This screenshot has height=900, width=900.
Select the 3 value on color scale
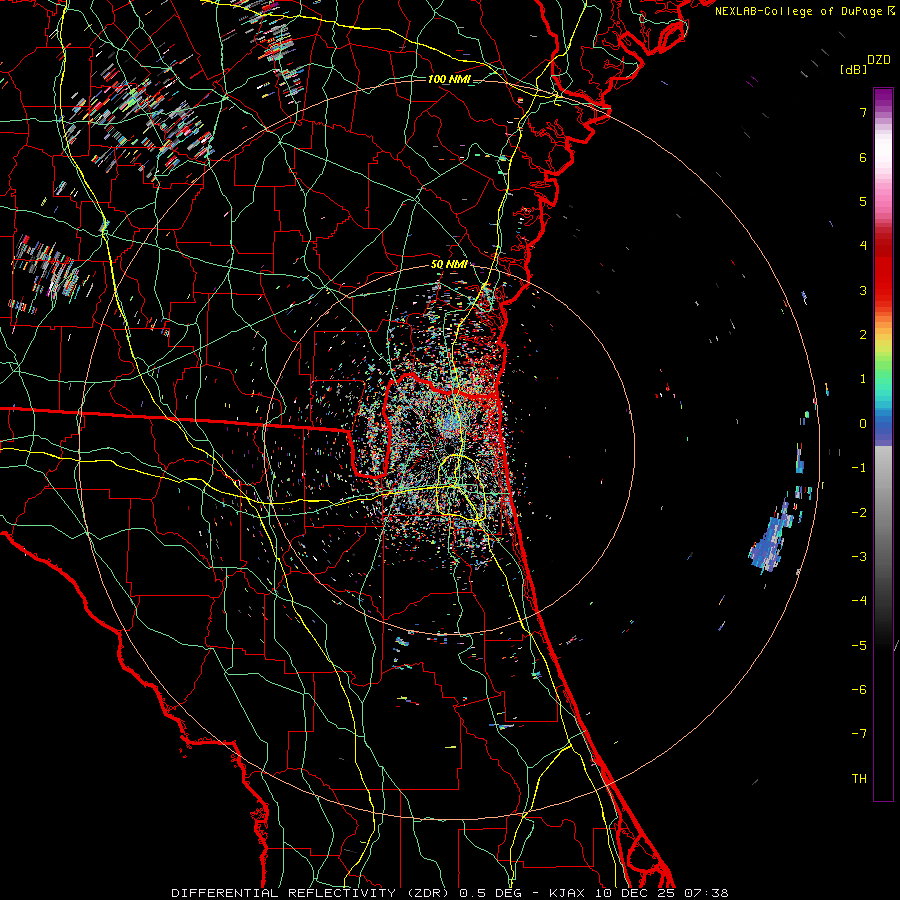pos(863,290)
